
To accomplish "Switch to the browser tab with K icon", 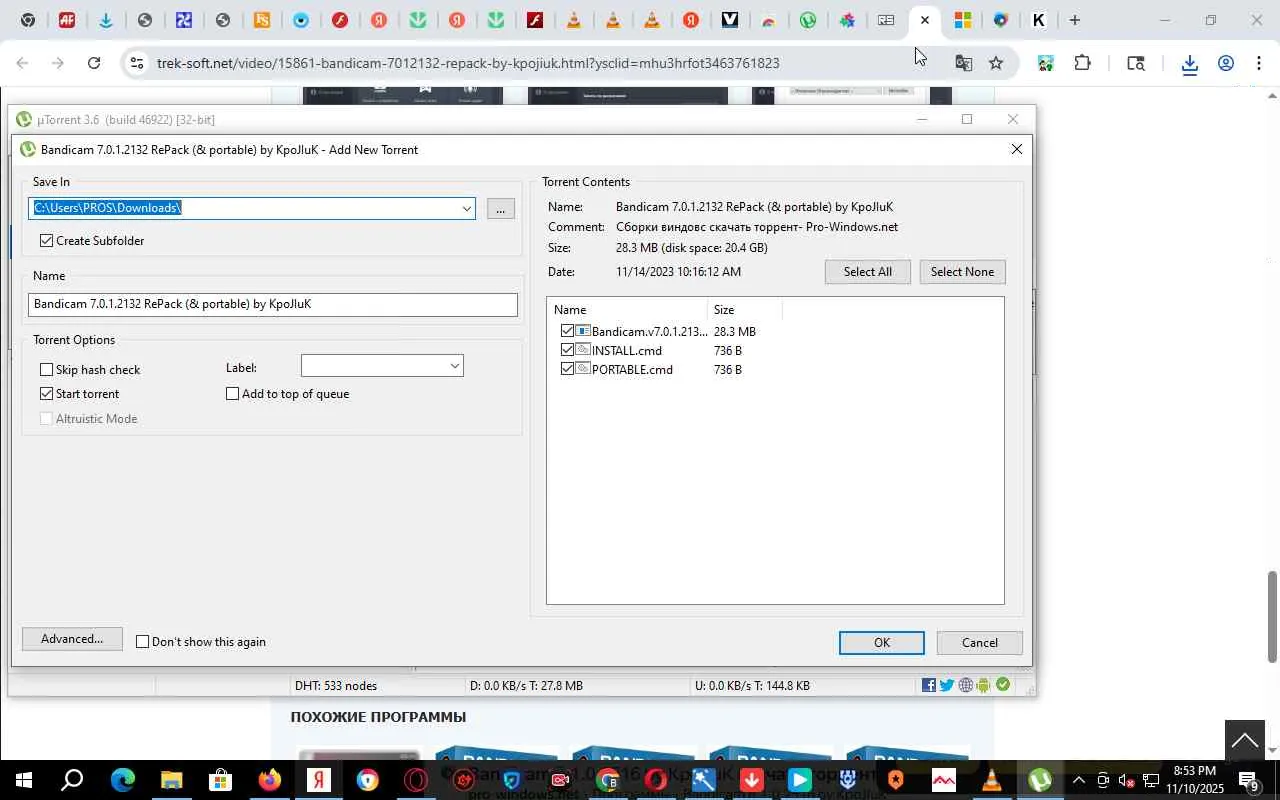I will 1039,20.
